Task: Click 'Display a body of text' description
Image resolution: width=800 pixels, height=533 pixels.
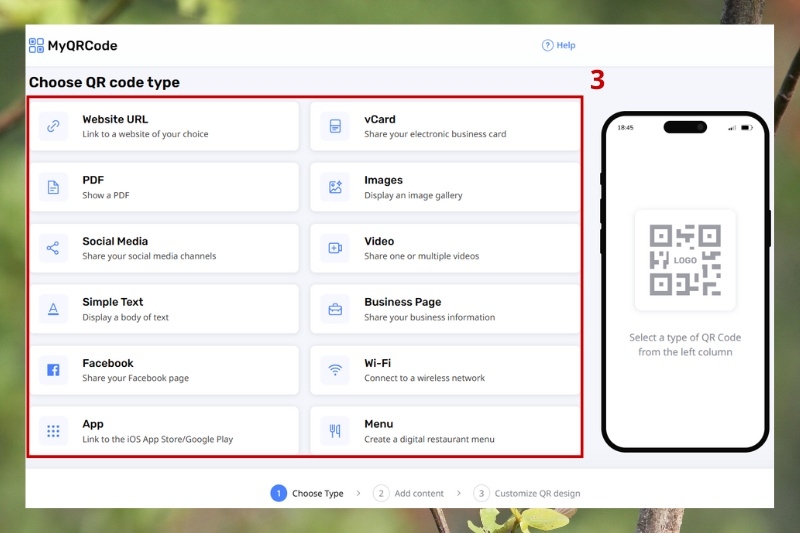Action: (x=126, y=317)
